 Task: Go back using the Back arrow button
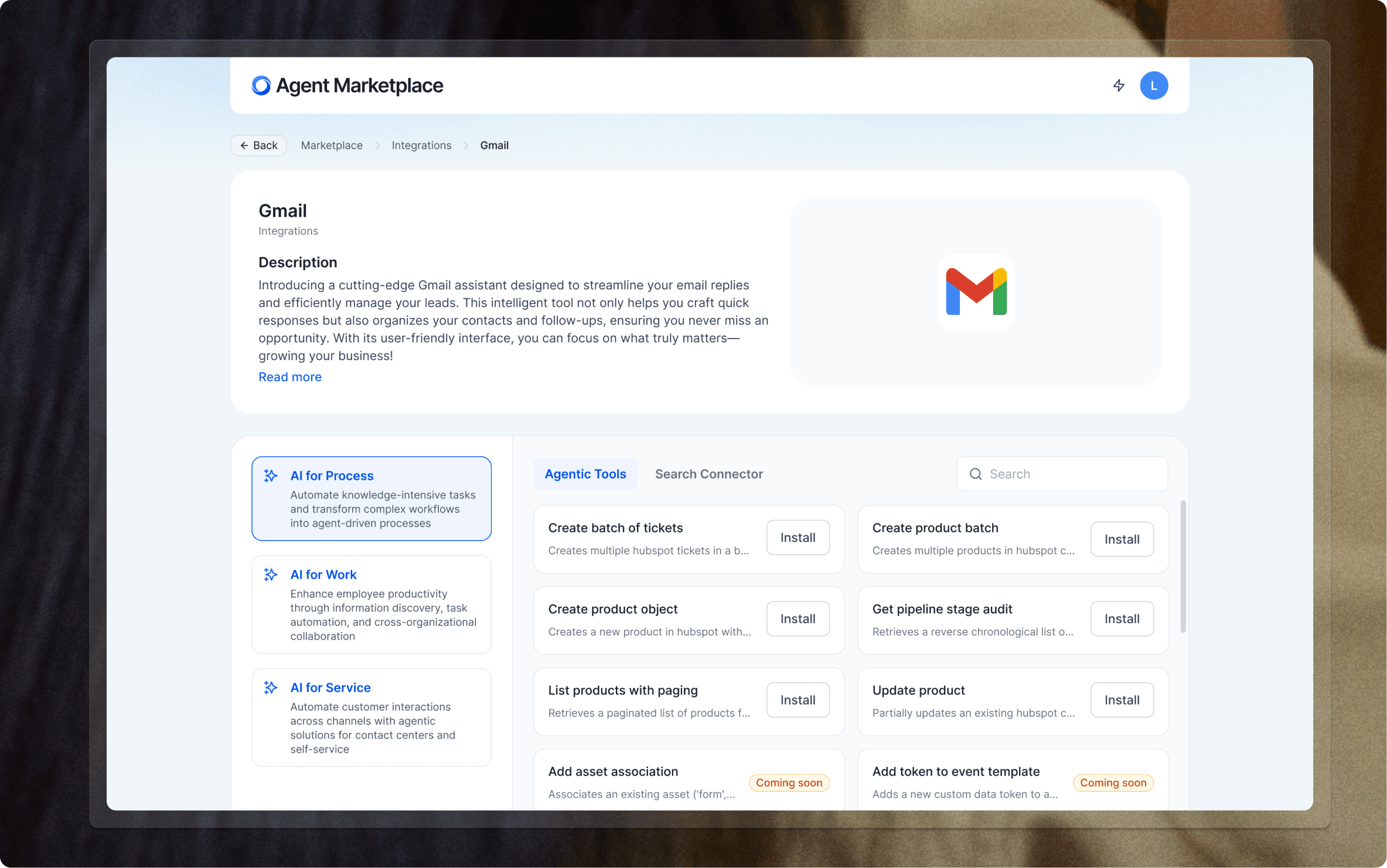pyautogui.click(x=258, y=145)
